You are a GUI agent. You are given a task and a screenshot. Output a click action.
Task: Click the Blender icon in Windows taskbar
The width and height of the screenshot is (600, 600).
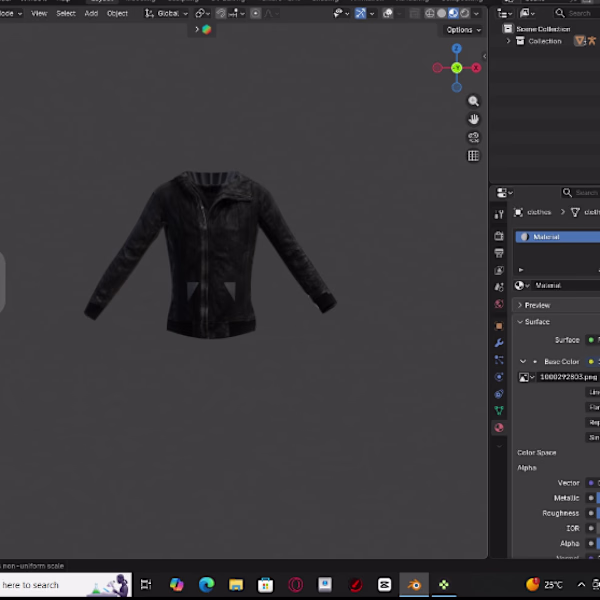413,584
